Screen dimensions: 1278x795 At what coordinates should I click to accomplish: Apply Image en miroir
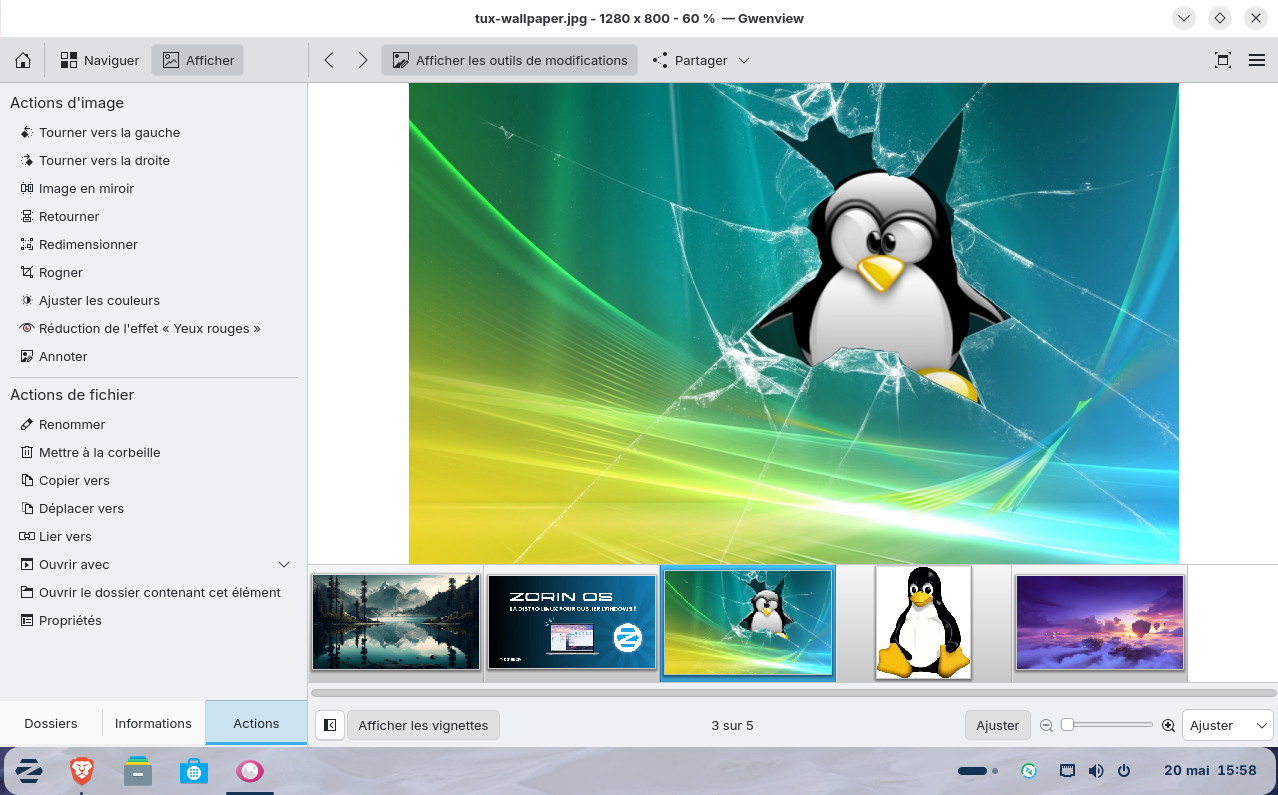(x=77, y=188)
